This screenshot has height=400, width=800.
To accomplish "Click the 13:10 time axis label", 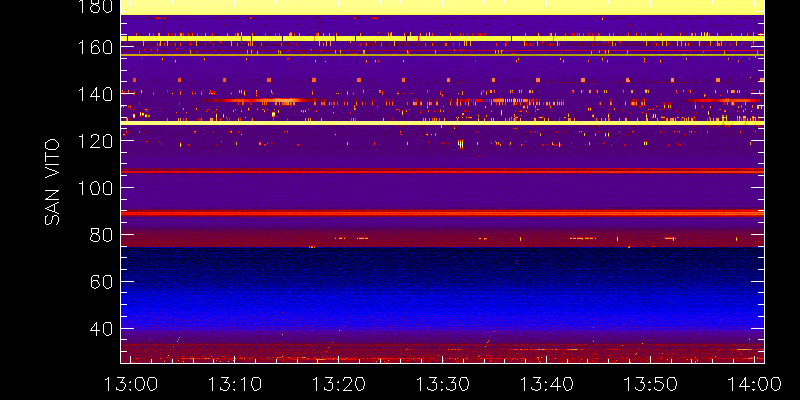I will [235, 383].
